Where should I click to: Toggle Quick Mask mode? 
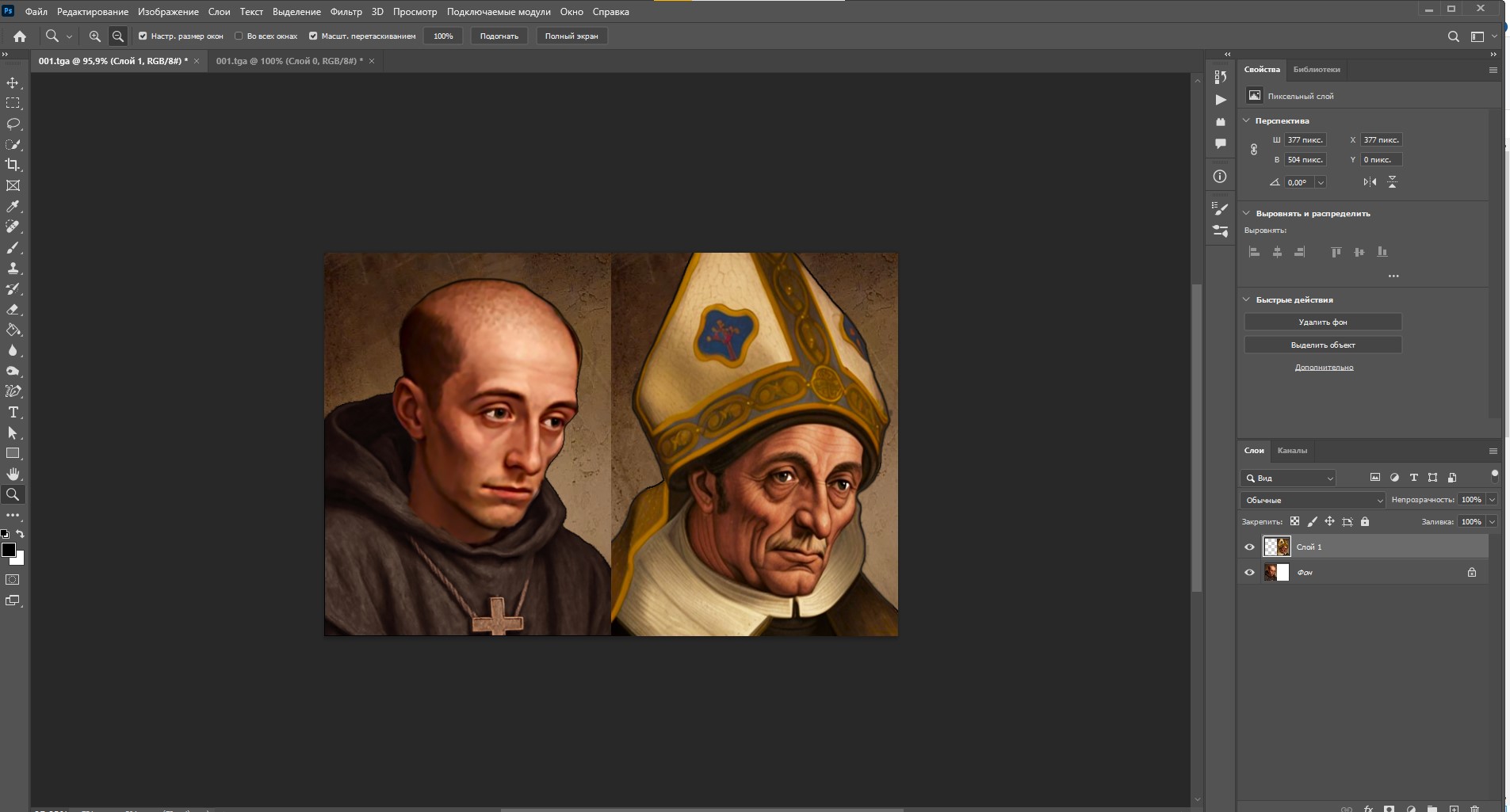(13, 580)
